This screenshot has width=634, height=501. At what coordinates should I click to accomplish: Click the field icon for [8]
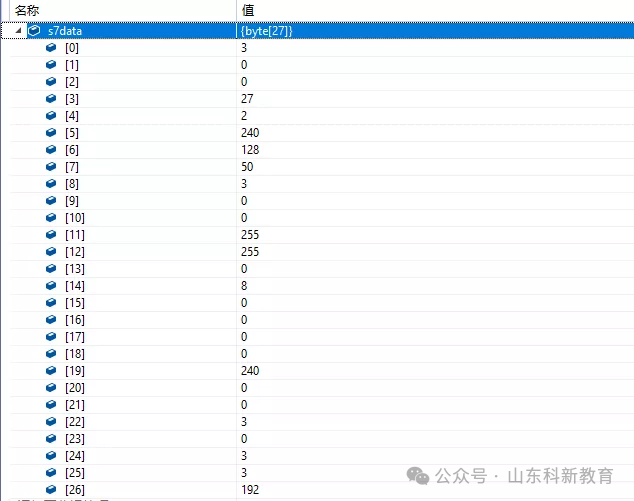pos(51,184)
